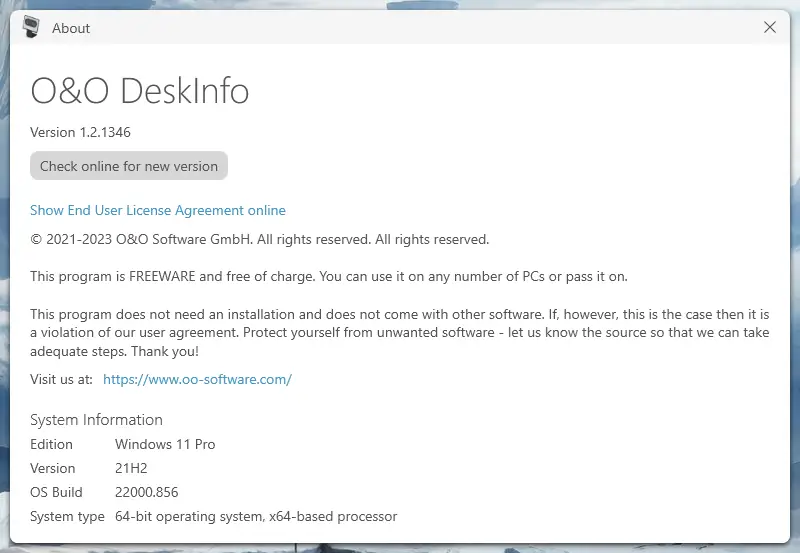The image size is (800, 553).
Task: Open the End User License Agreement link
Action: tap(158, 211)
